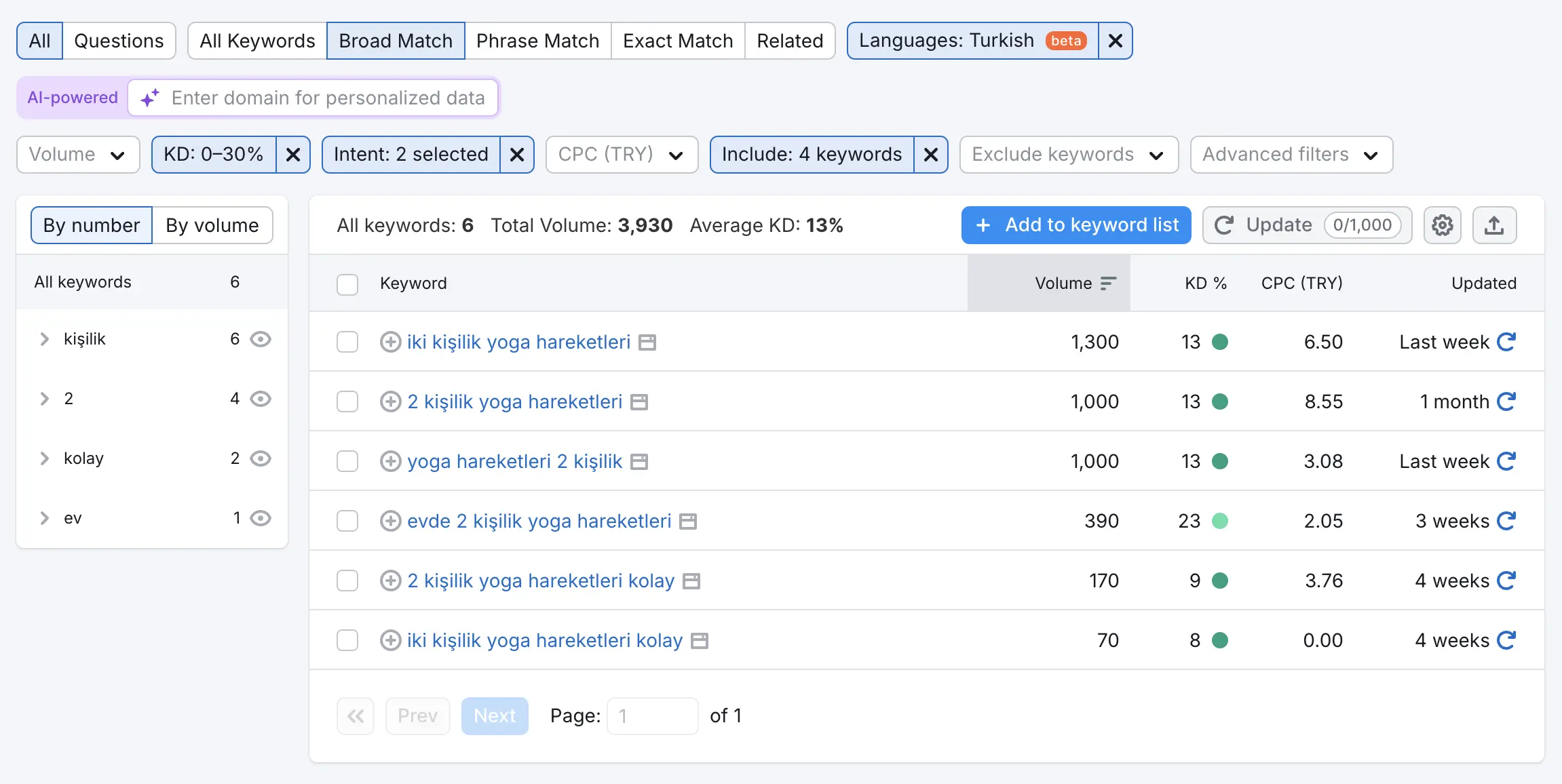
Task: Expand the '2' keyword group
Action: [x=45, y=399]
